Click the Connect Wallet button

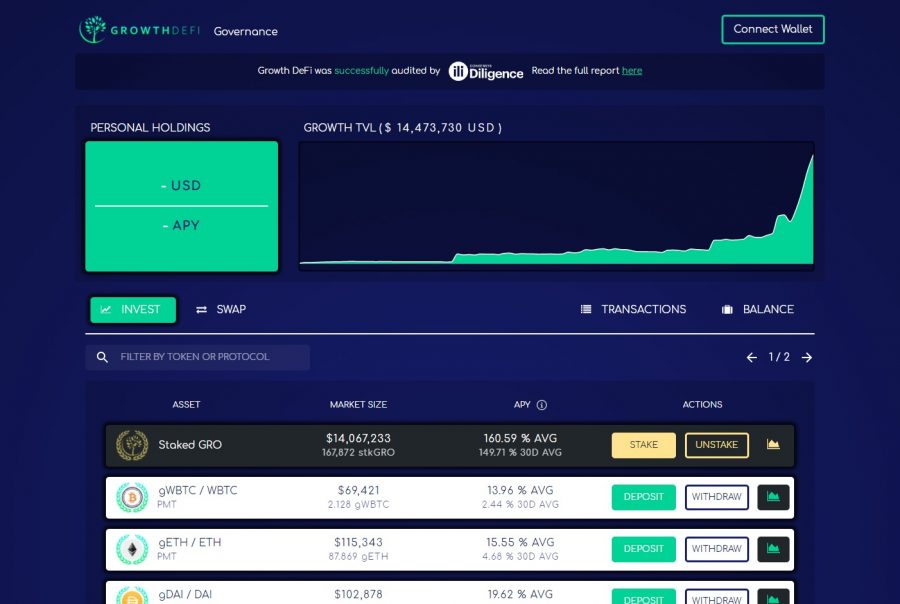point(773,29)
